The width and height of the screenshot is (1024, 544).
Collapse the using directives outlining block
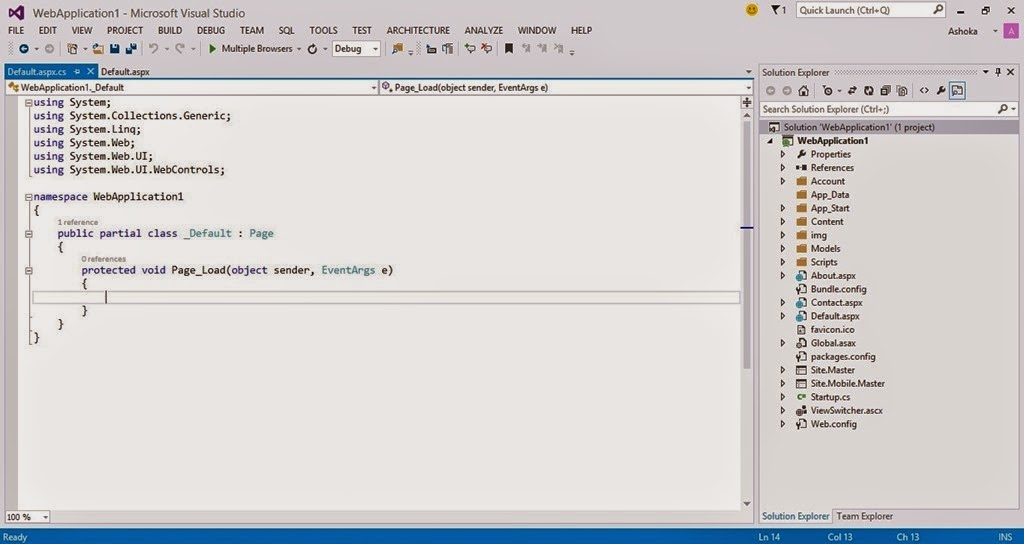pos(28,103)
